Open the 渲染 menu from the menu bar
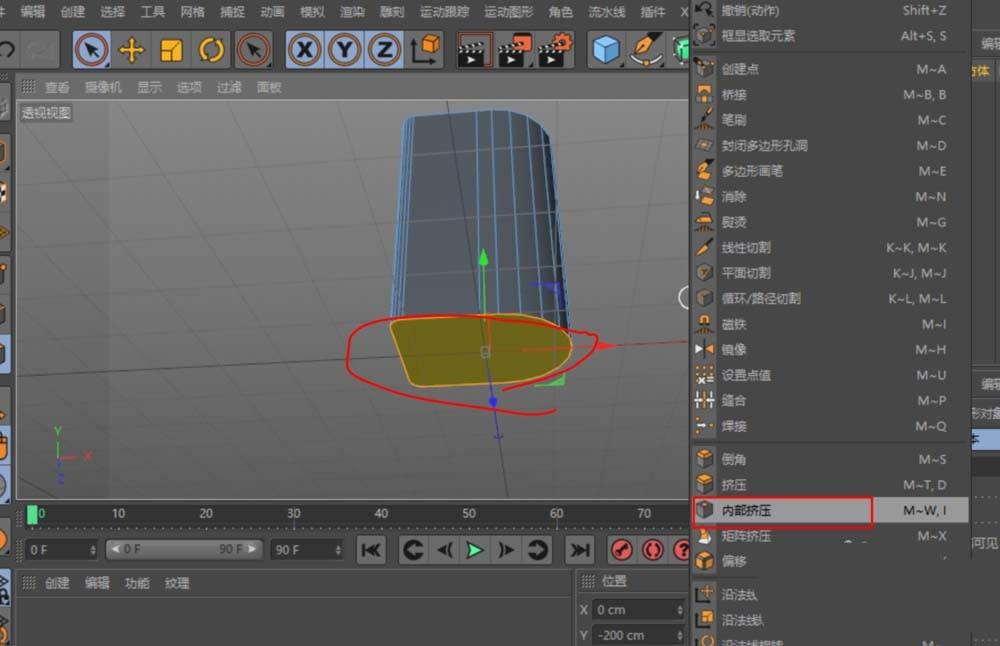This screenshot has width=1000, height=646. 351,12
